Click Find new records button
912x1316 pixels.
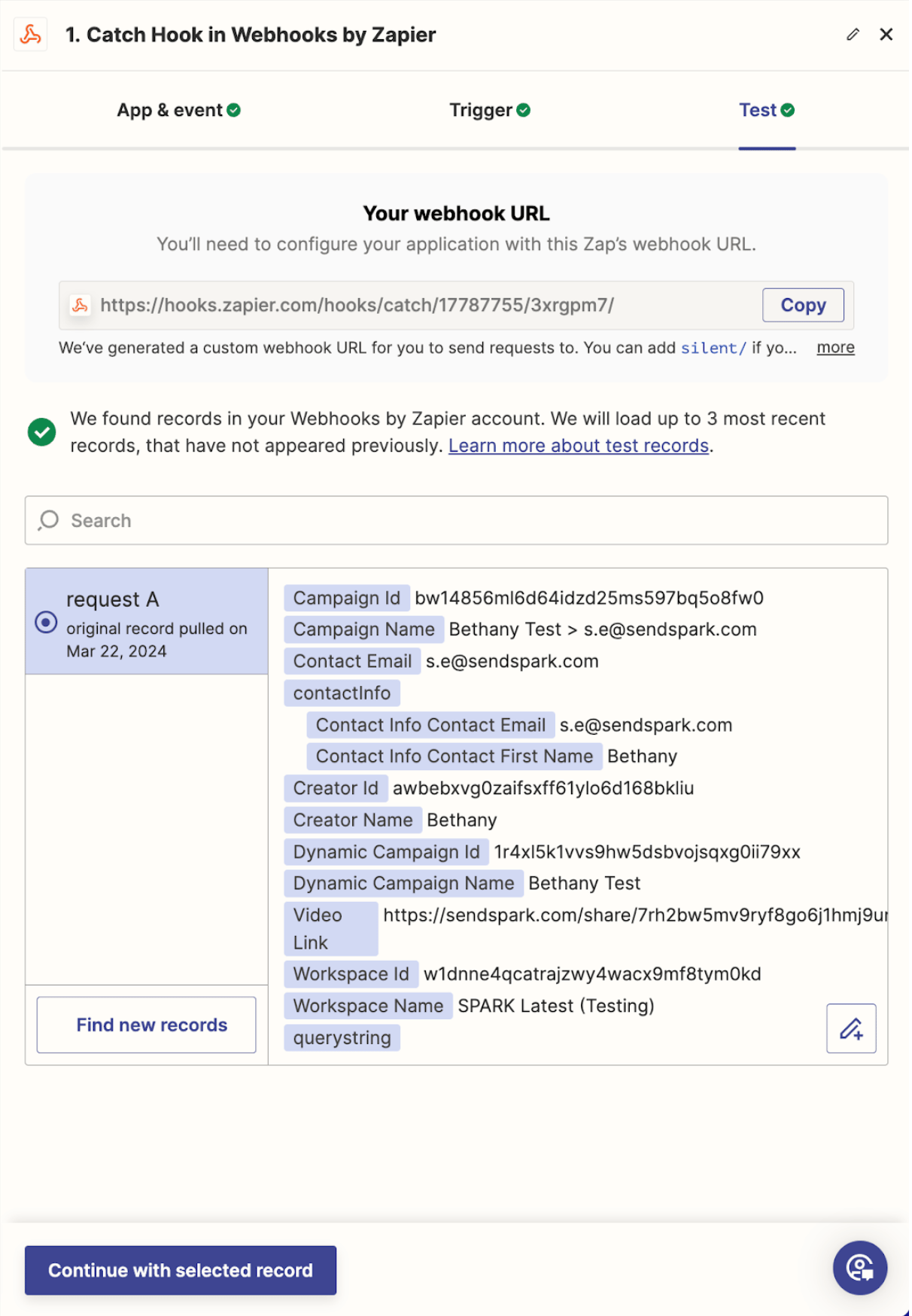147,1025
